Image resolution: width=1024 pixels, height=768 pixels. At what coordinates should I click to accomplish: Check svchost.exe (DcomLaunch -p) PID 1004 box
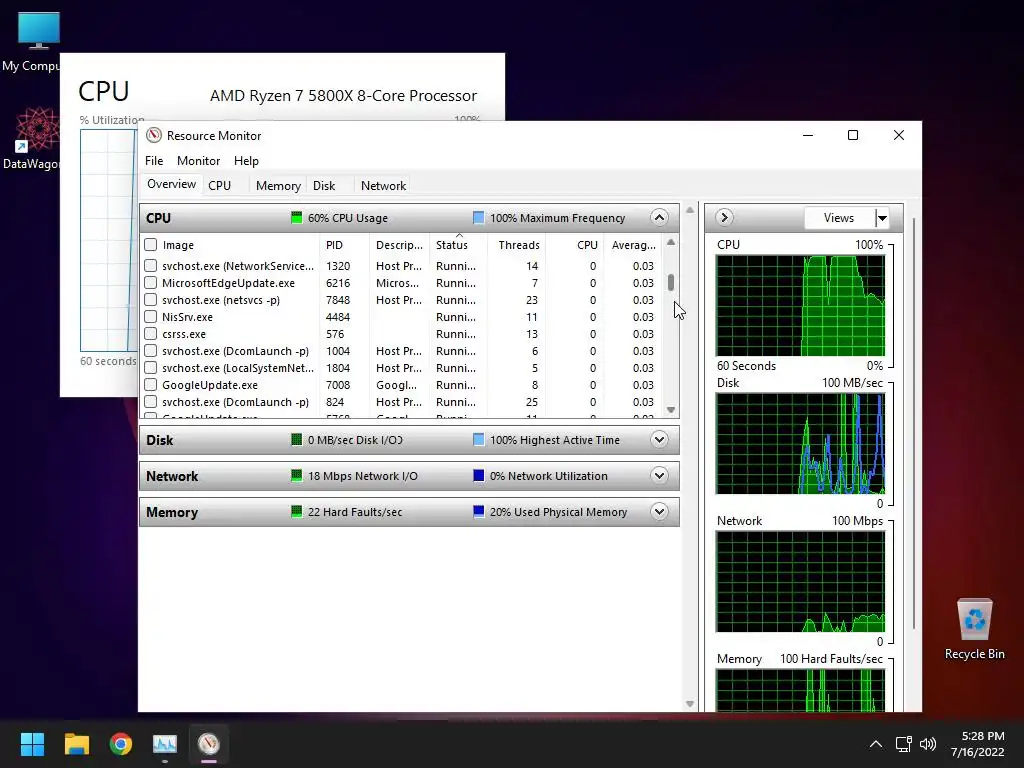(x=151, y=351)
